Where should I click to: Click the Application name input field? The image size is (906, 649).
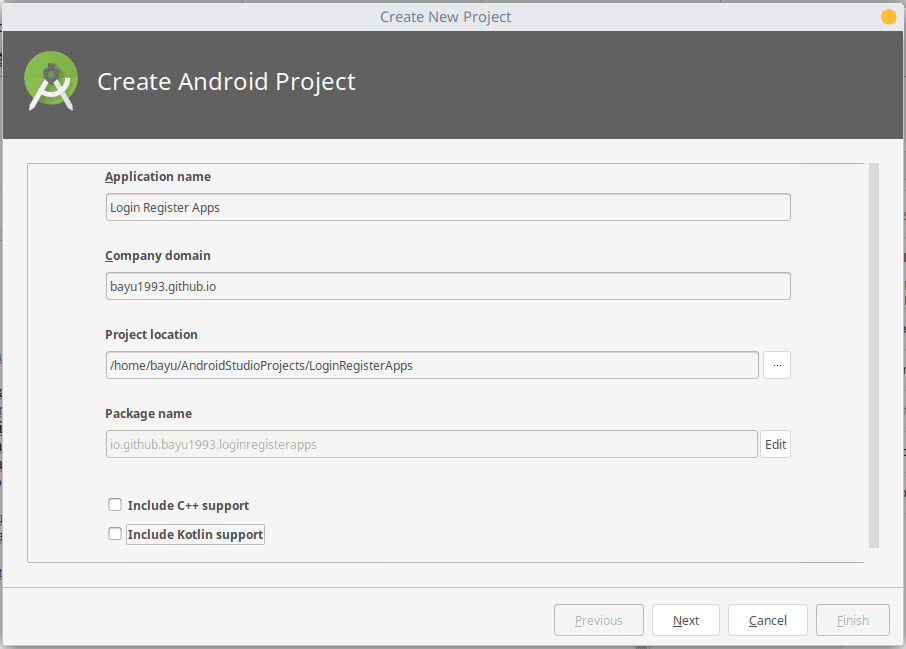tap(448, 207)
